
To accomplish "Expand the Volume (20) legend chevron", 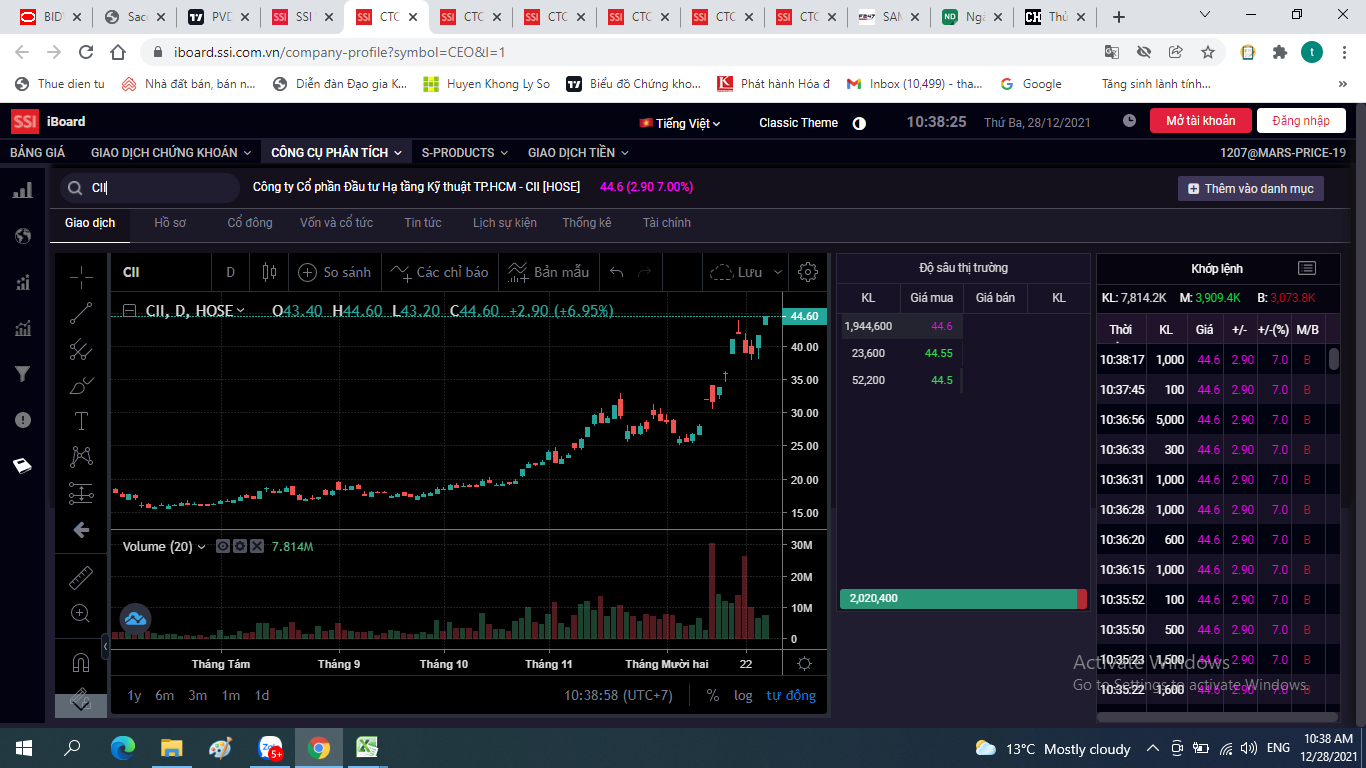I will pyautogui.click(x=202, y=547).
